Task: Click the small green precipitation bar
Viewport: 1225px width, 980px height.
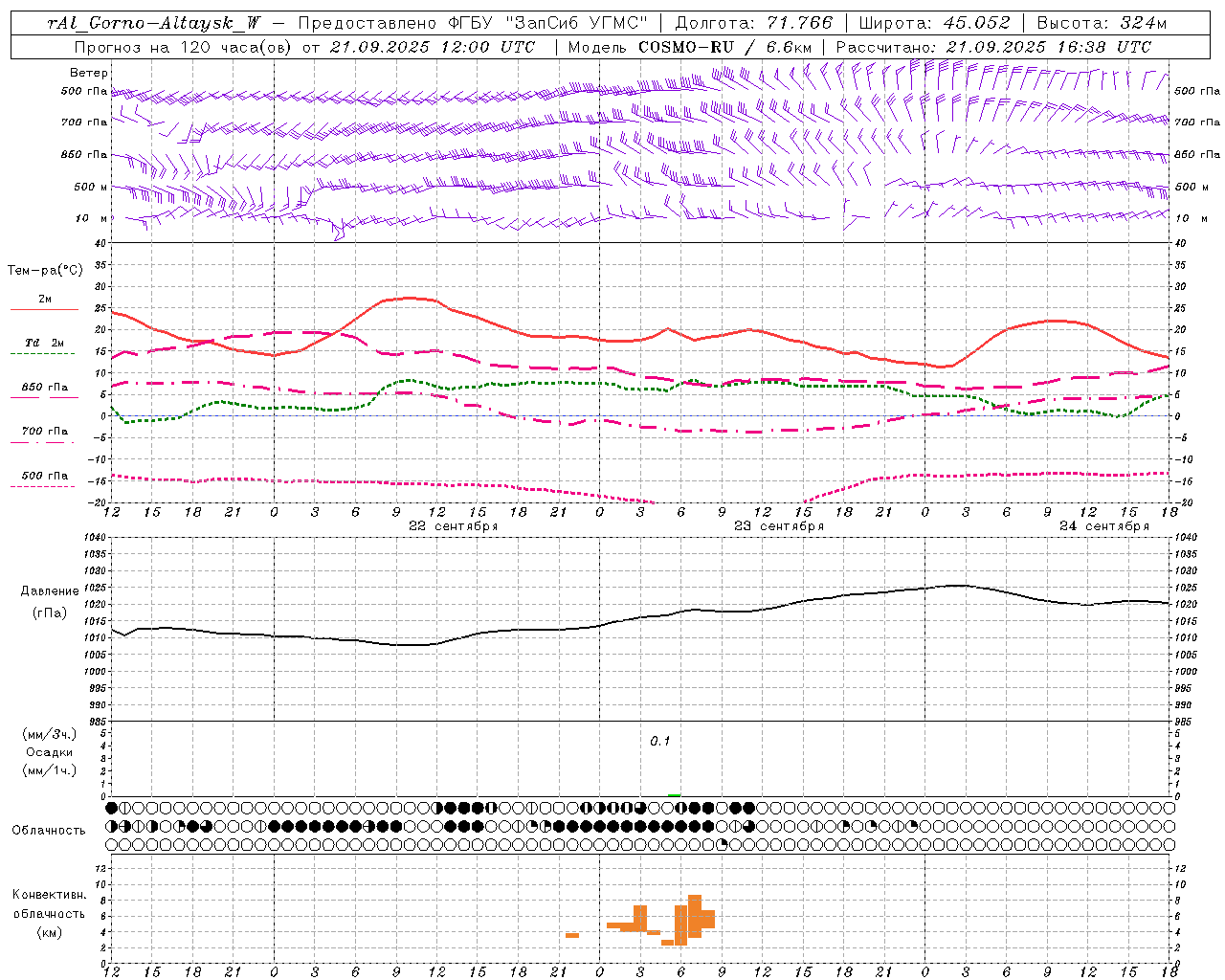Action: [675, 794]
